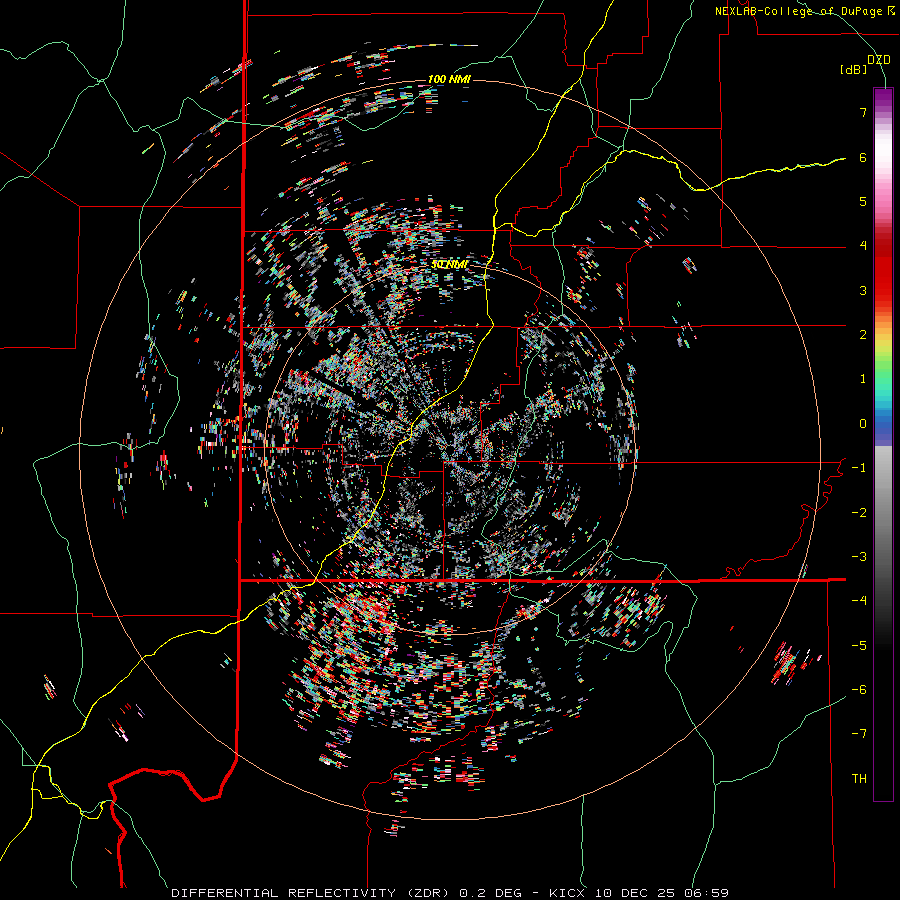Click the 5 dB scale value

863,201
